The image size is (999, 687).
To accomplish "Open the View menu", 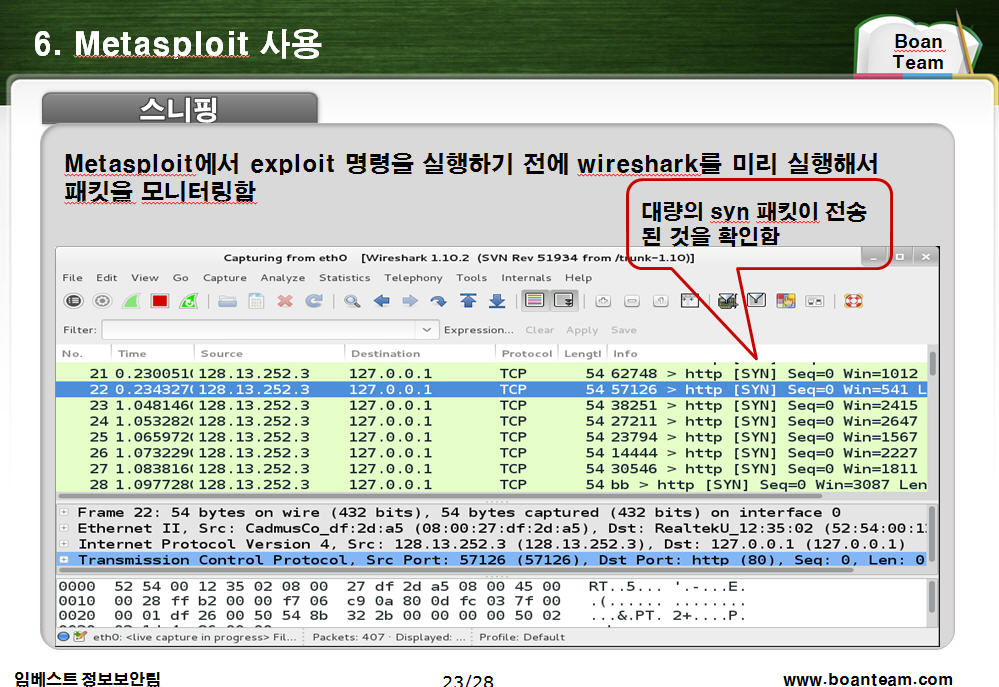I will (x=145, y=278).
